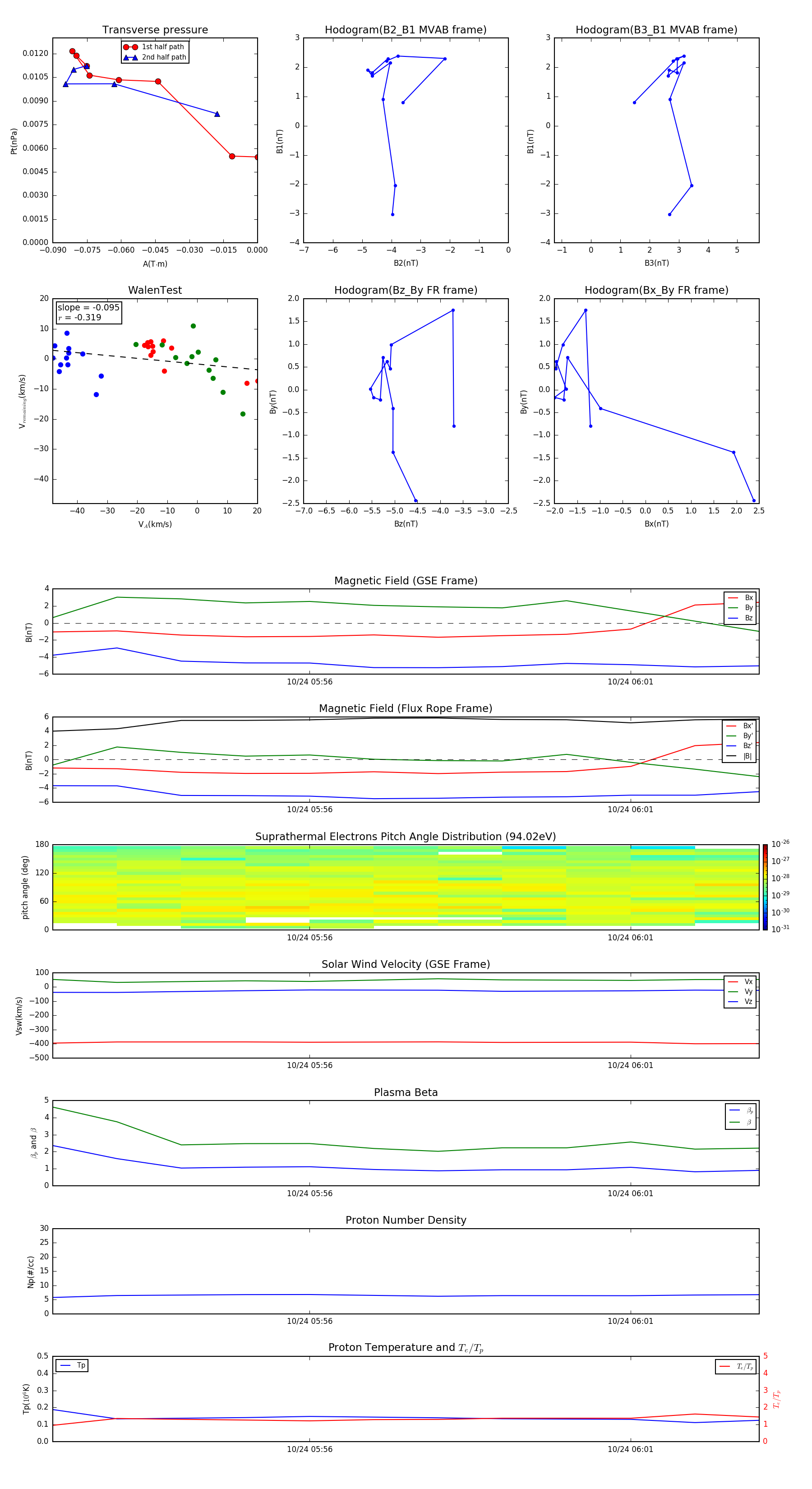Click the "pitch angle (deg)" axis label
Screen dimensions: 812x1489
[x=25, y=887]
